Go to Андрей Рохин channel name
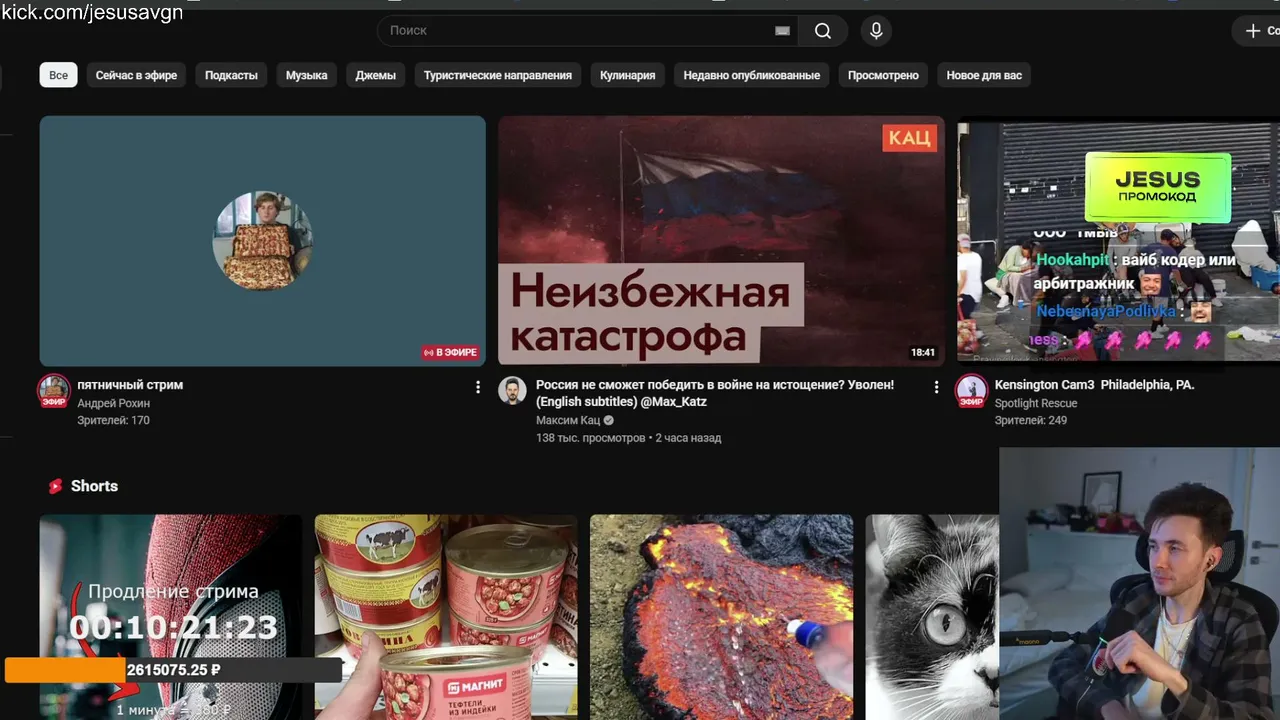This screenshot has height=720, width=1280. (113, 403)
